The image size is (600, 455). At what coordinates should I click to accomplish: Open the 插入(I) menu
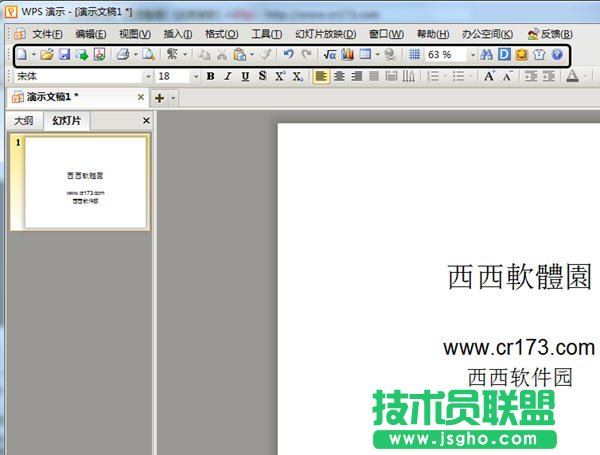click(178, 34)
